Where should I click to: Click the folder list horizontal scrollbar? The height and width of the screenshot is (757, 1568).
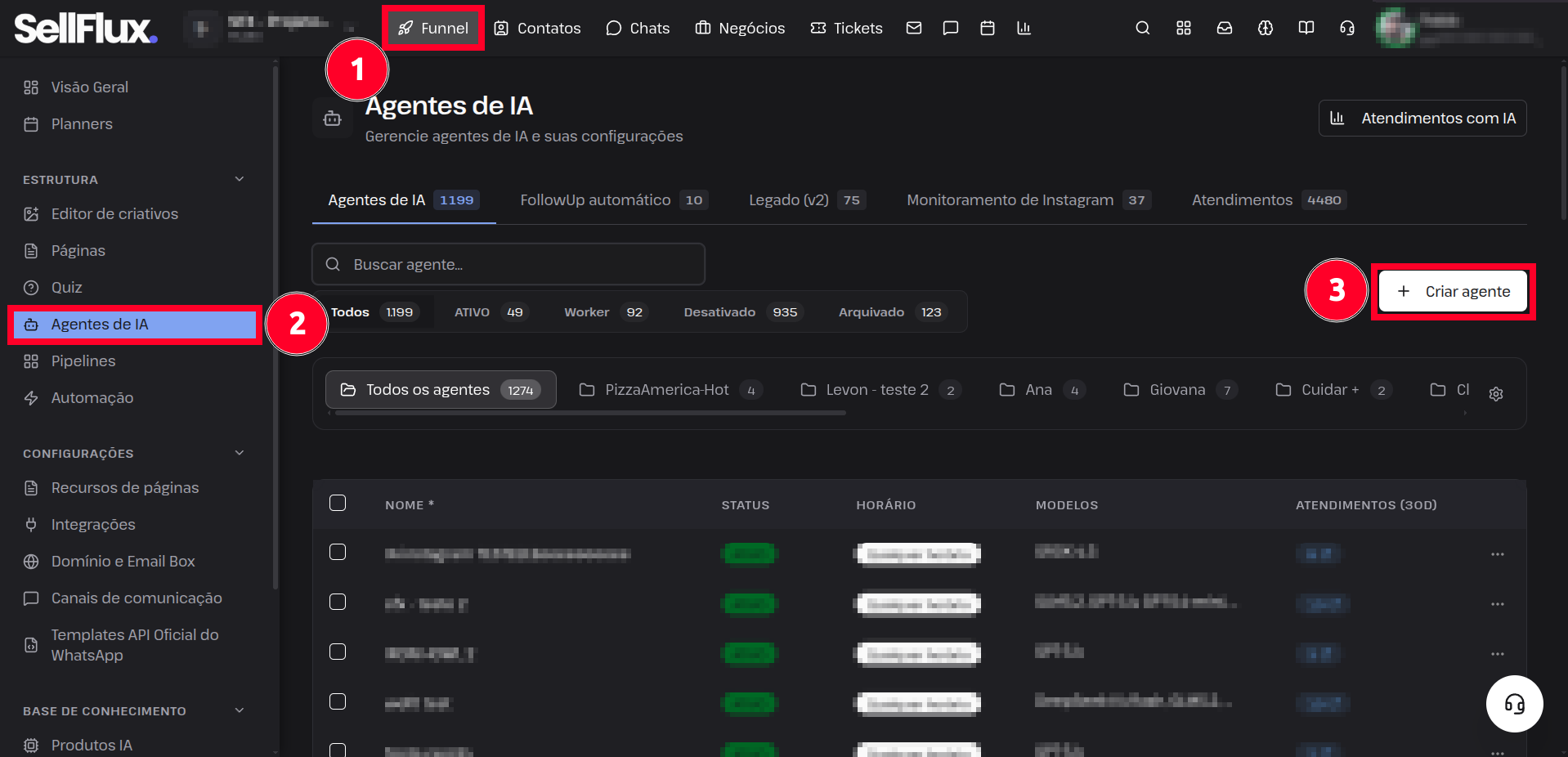pos(590,414)
